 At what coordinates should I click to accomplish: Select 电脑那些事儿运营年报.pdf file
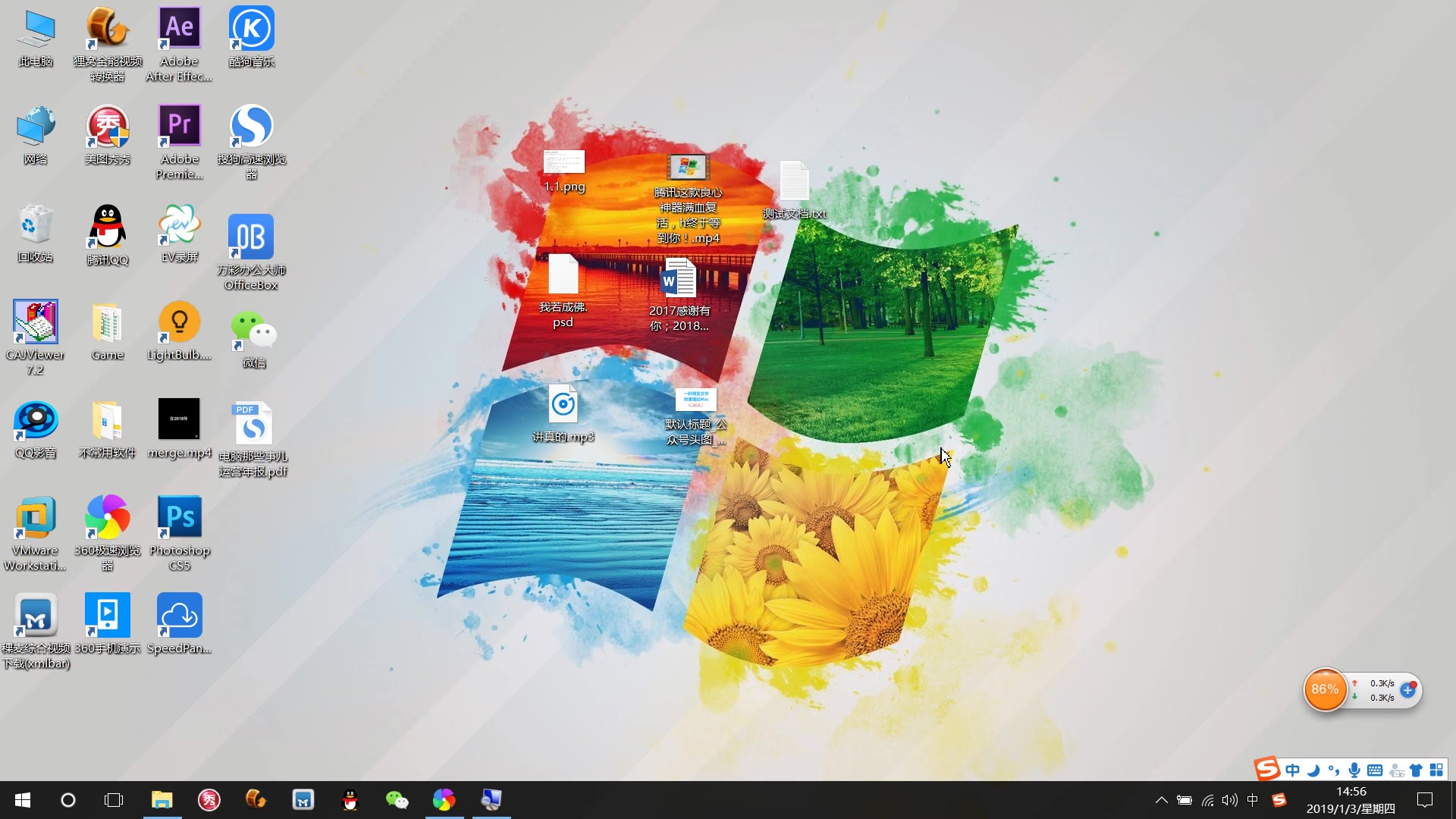253,439
